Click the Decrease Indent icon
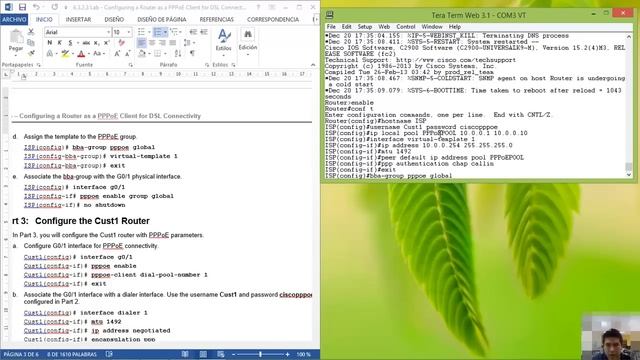640x360 pixels. coord(193,32)
